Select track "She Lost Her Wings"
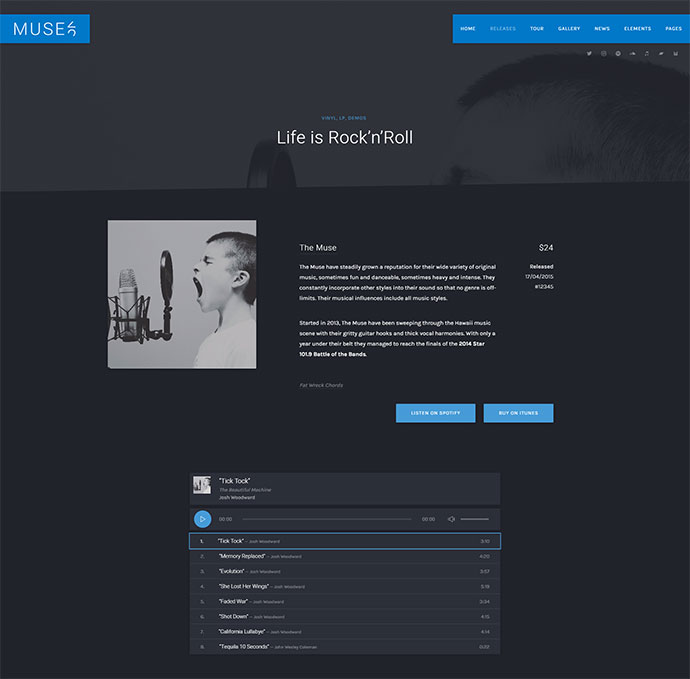This screenshot has height=679, width=690. (x=345, y=586)
